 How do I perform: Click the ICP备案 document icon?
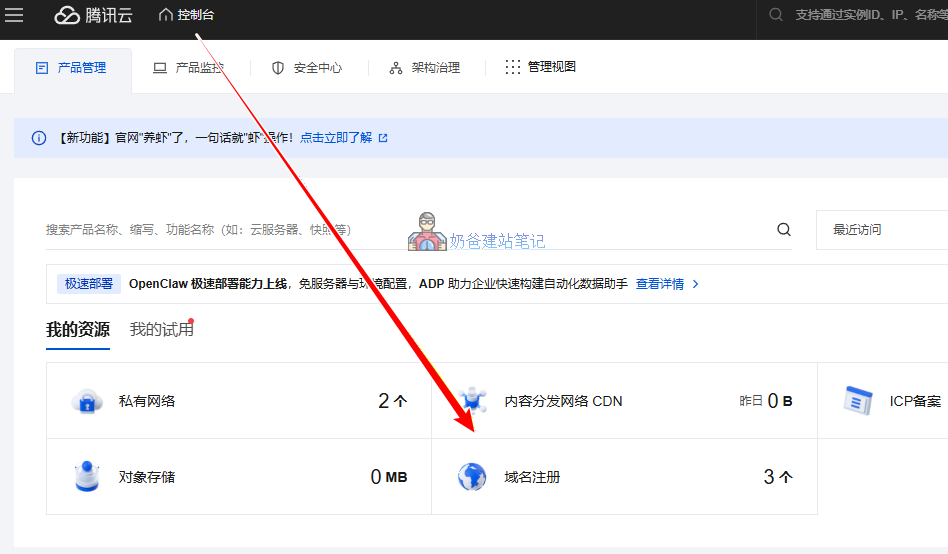pyautogui.click(x=858, y=400)
